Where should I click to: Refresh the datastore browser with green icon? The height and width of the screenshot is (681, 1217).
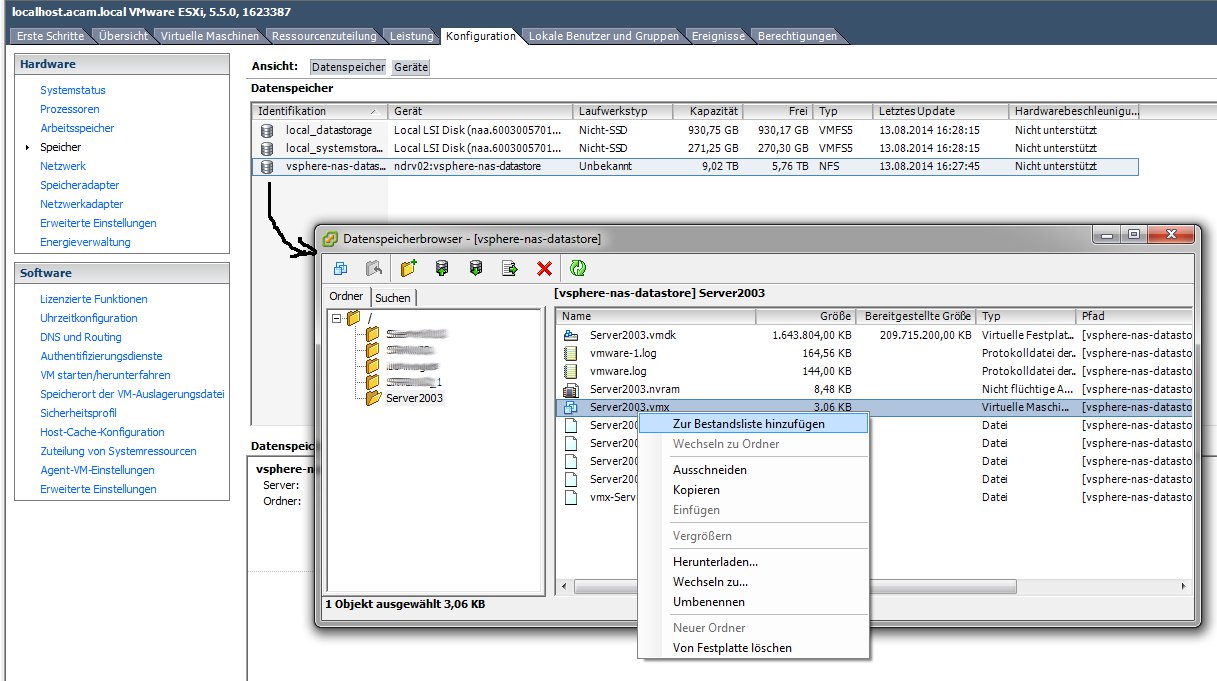(x=578, y=268)
